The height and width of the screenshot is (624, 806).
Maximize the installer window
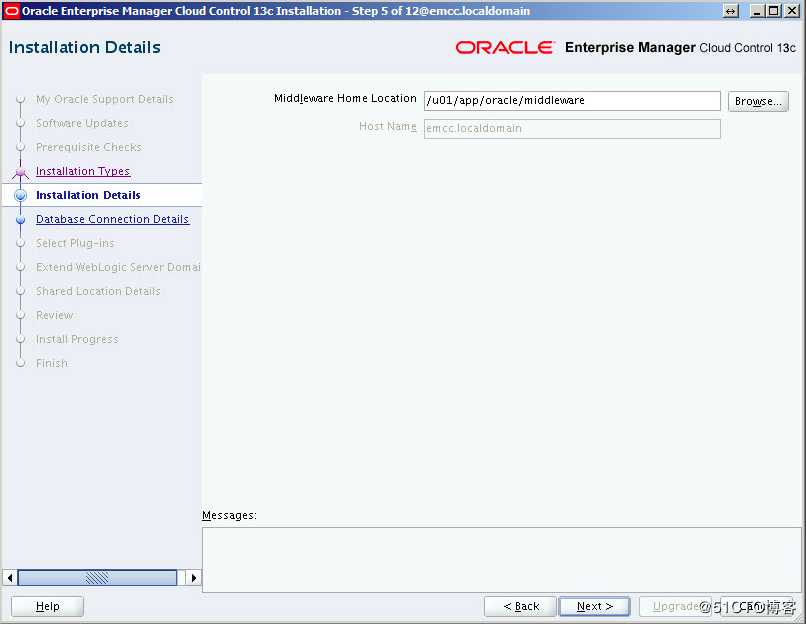coord(773,11)
